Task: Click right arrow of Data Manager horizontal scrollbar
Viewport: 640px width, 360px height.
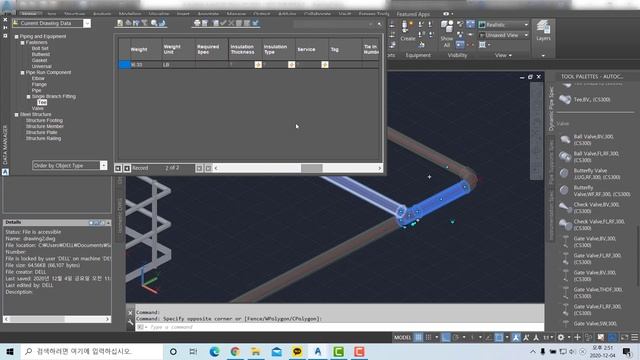Action: click(x=380, y=168)
